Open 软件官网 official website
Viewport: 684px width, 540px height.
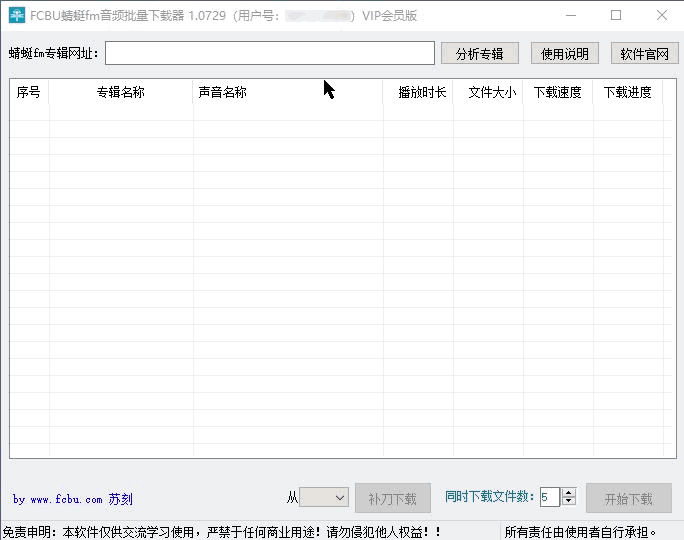click(x=644, y=54)
